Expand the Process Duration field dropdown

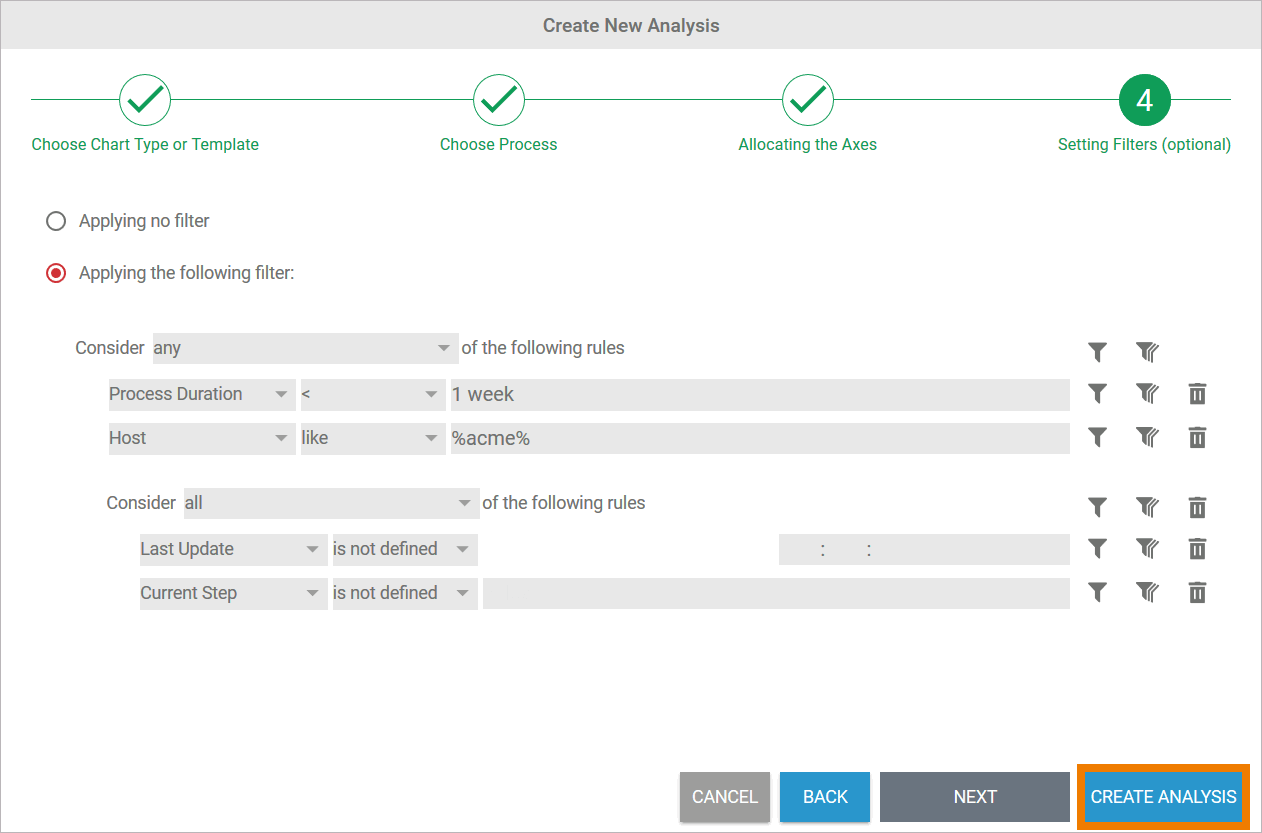(x=200, y=394)
